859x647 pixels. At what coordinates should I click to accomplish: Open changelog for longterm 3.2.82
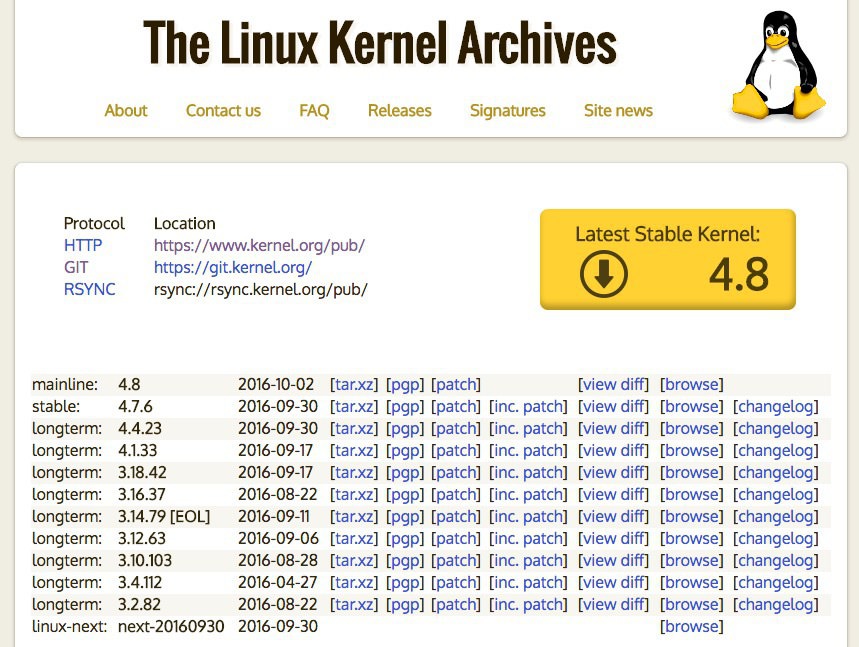pyautogui.click(x=776, y=604)
